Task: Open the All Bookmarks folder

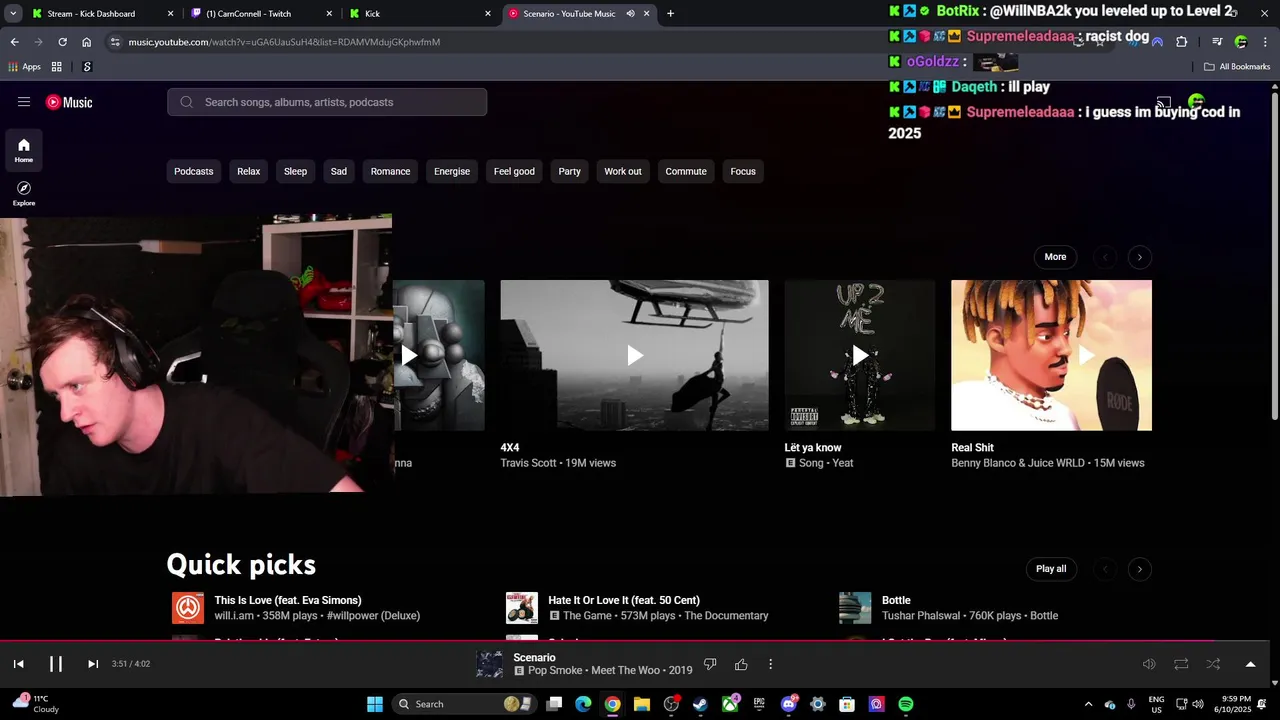Action: (x=1237, y=67)
